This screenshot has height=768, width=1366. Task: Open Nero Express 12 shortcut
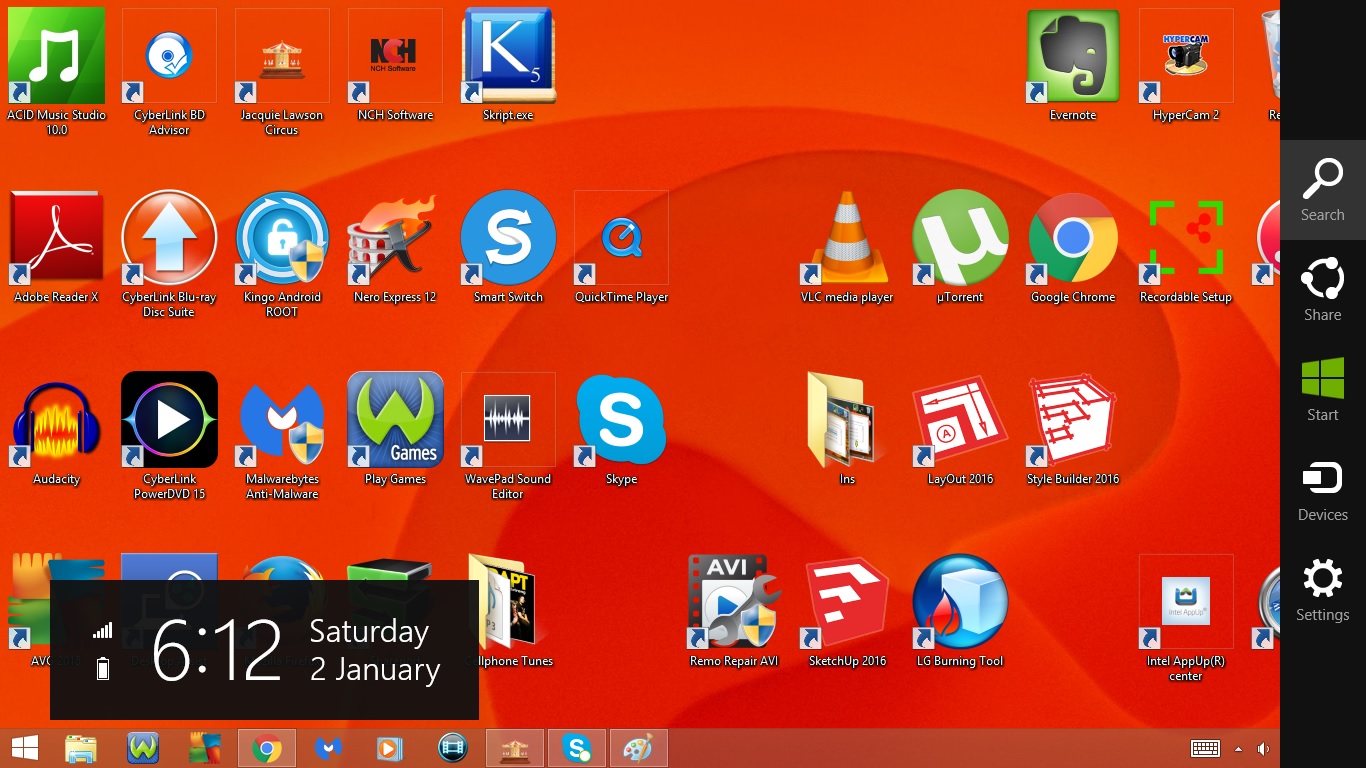click(395, 248)
